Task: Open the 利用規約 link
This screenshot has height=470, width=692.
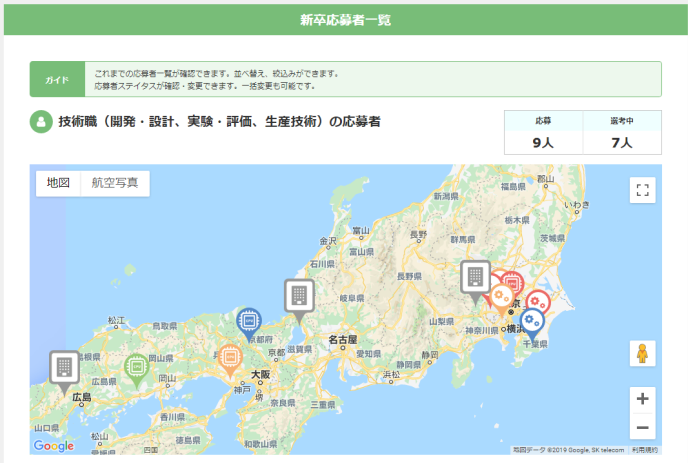Action: (x=644, y=450)
